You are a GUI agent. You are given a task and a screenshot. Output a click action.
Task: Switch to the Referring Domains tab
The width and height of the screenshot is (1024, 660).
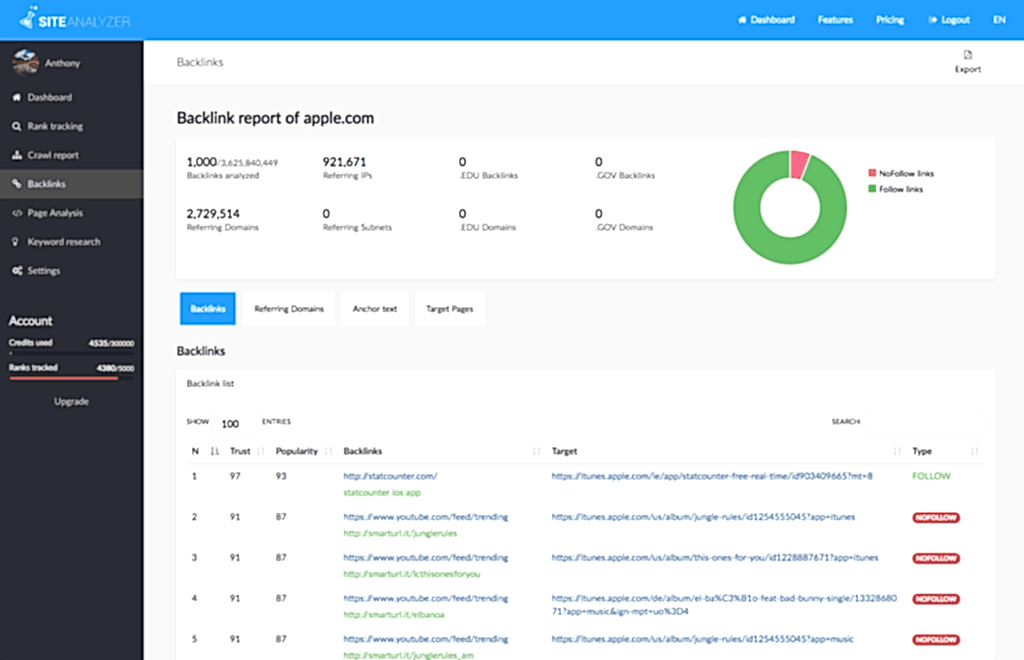pyautogui.click(x=289, y=309)
